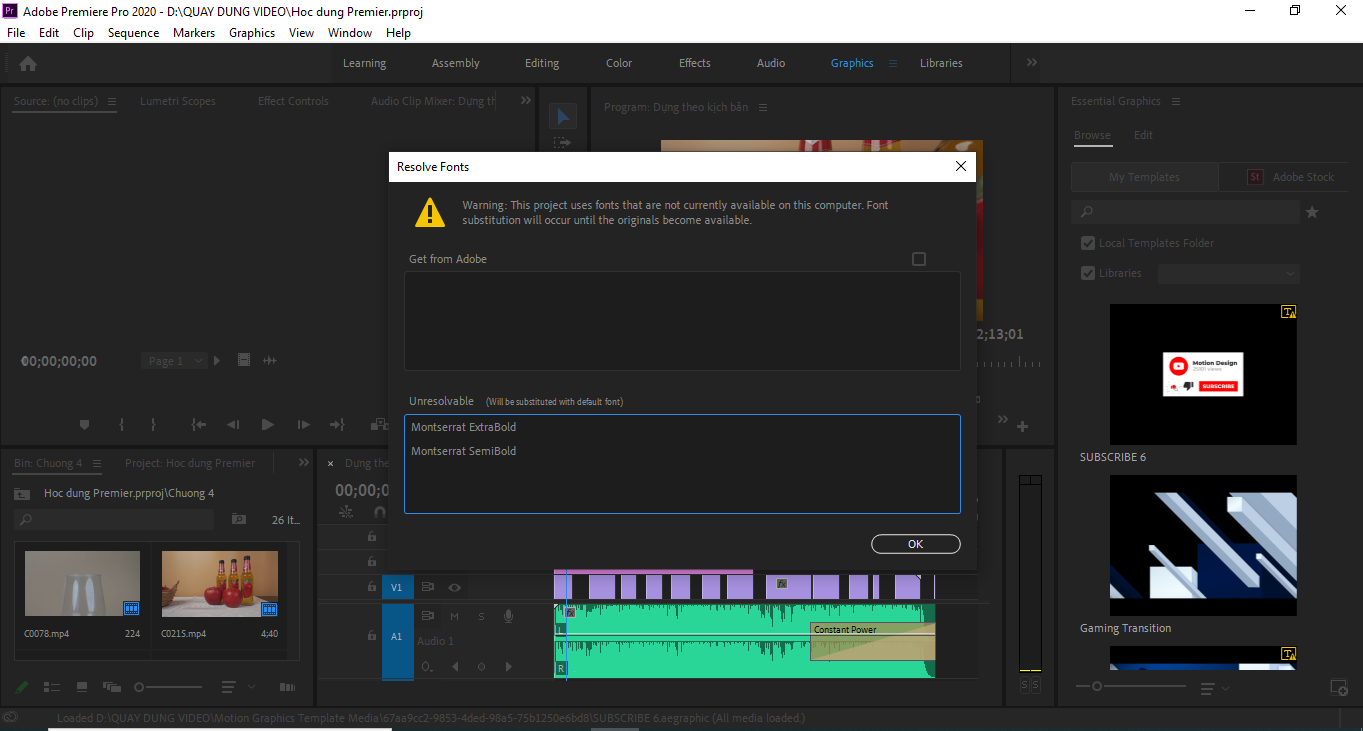Adjust the bin thumbnail zoom slider
1363x731 pixels.
tap(168, 687)
